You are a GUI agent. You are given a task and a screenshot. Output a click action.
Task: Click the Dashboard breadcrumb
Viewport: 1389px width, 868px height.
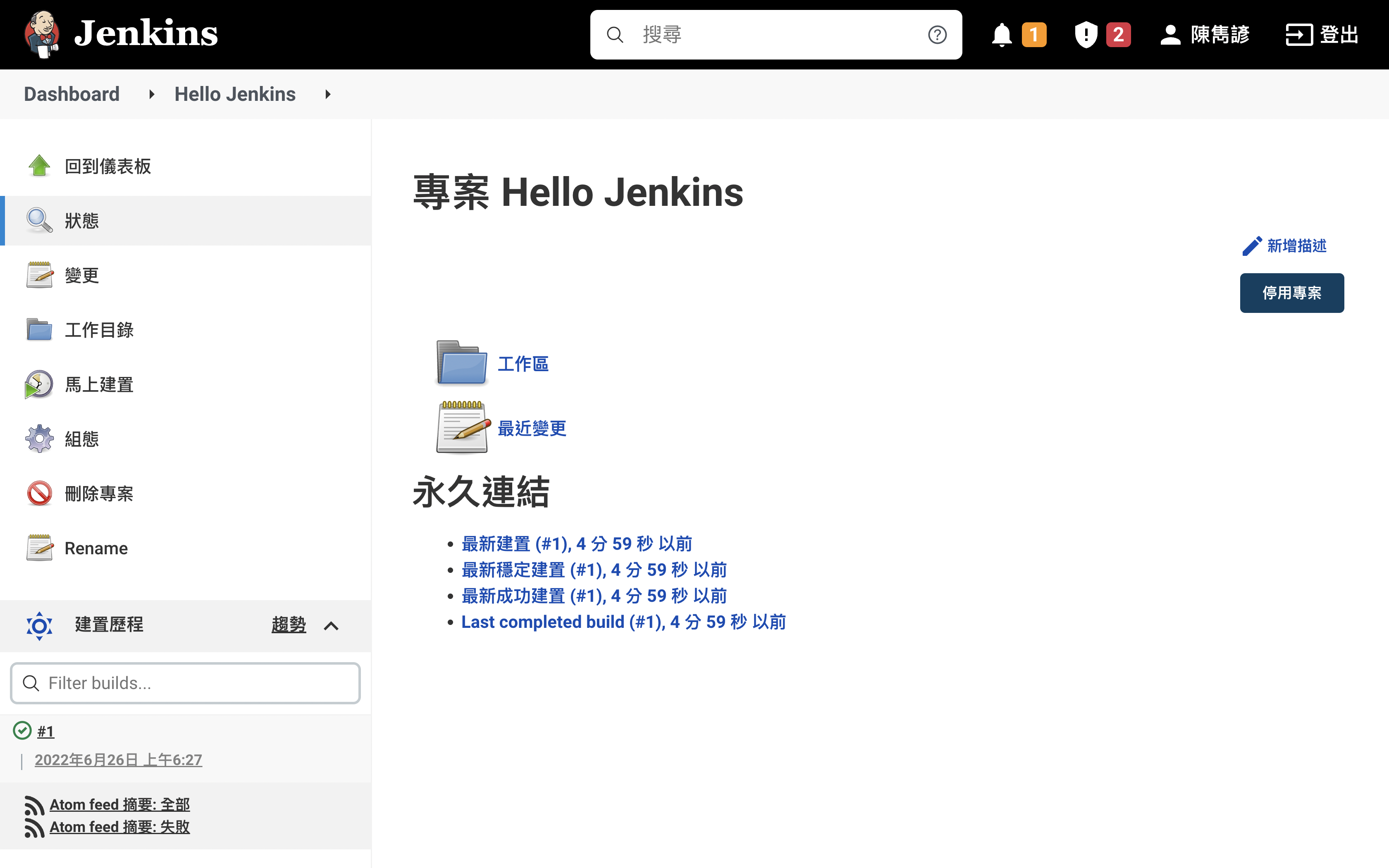point(72,94)
